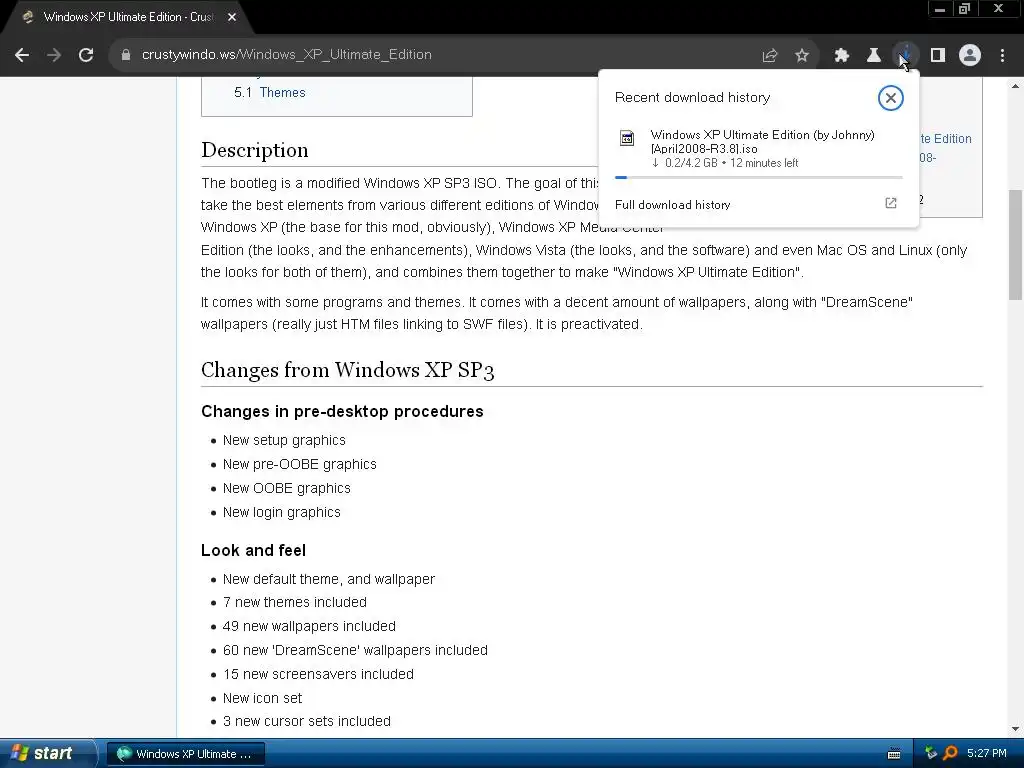
Task: Click the keyboard icon in the taskbar
Action: (x=894, y=754)
